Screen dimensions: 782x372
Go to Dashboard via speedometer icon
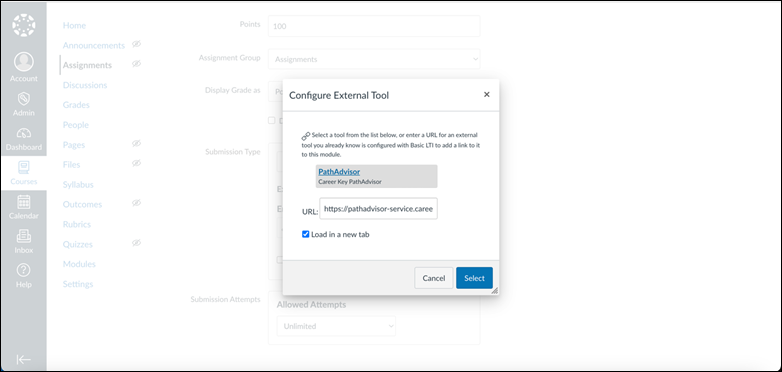[x=23, y=133]
